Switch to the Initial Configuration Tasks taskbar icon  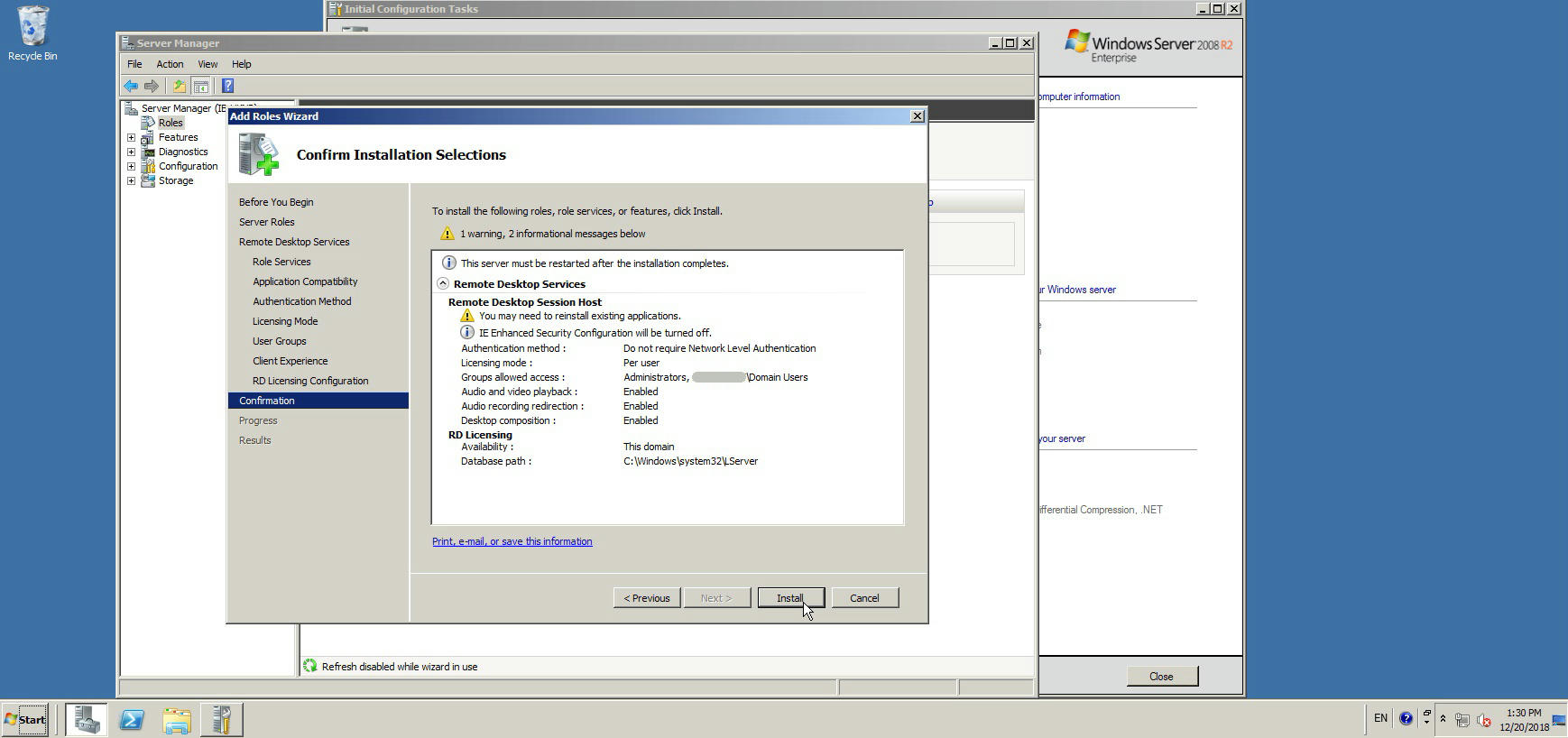click(x=222, y=719)
